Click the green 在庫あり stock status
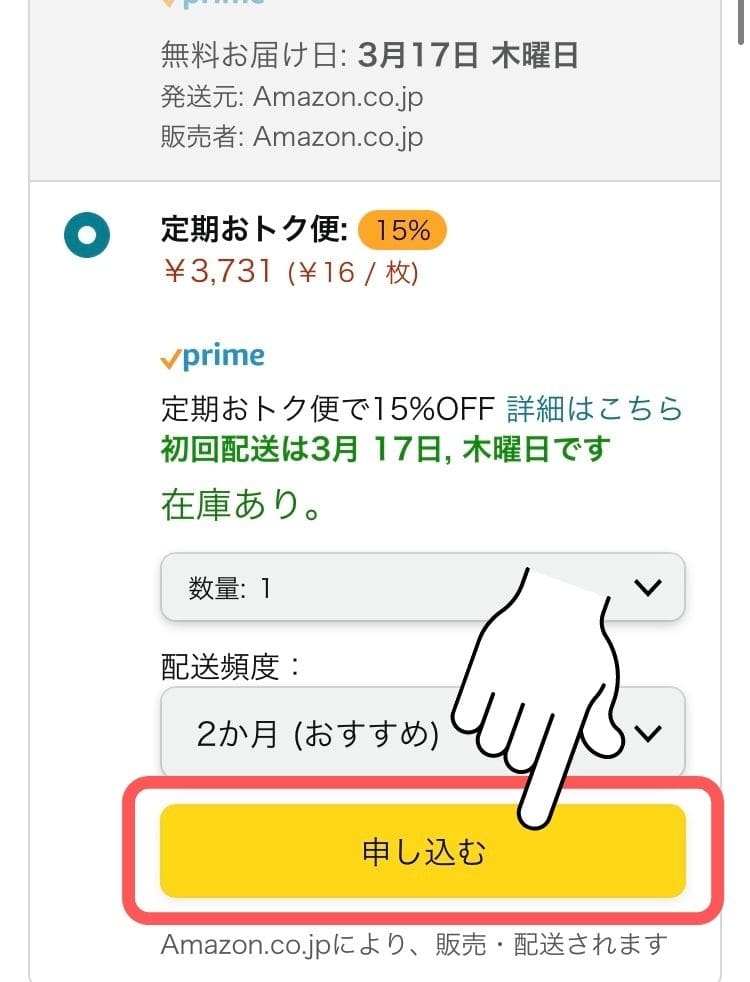This screenshot has height=982, width=750. pyautogui.click(x=241, y=505)
